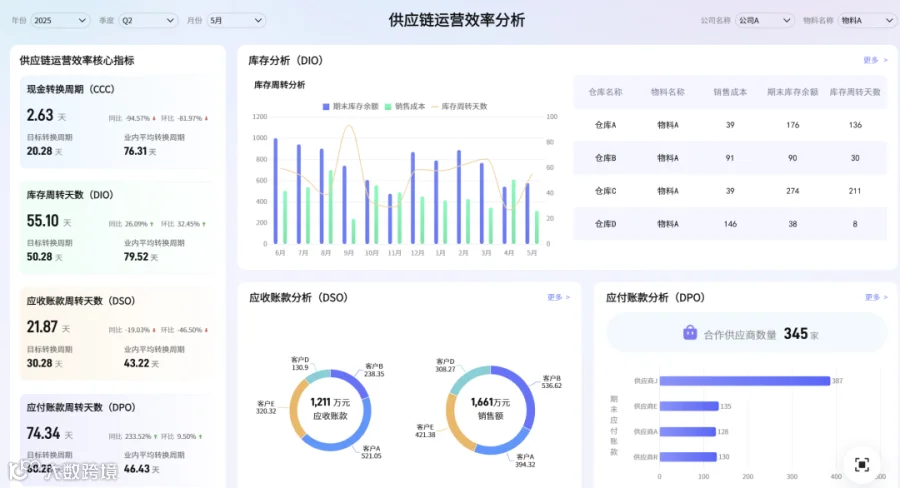This screenshot has height=488, width=900.
Task: Select the 应收账款周转天数 (DSO) card
Action: [x=118, y=334]
